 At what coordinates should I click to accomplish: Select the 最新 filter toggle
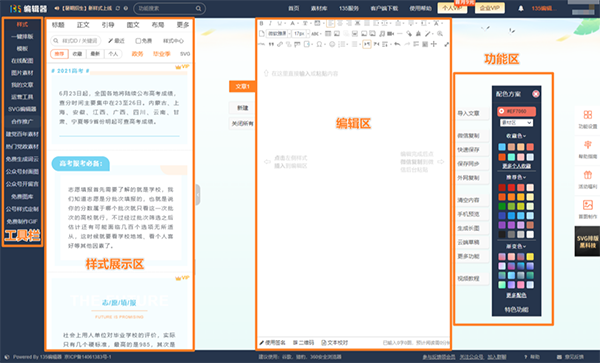[95, 54]
